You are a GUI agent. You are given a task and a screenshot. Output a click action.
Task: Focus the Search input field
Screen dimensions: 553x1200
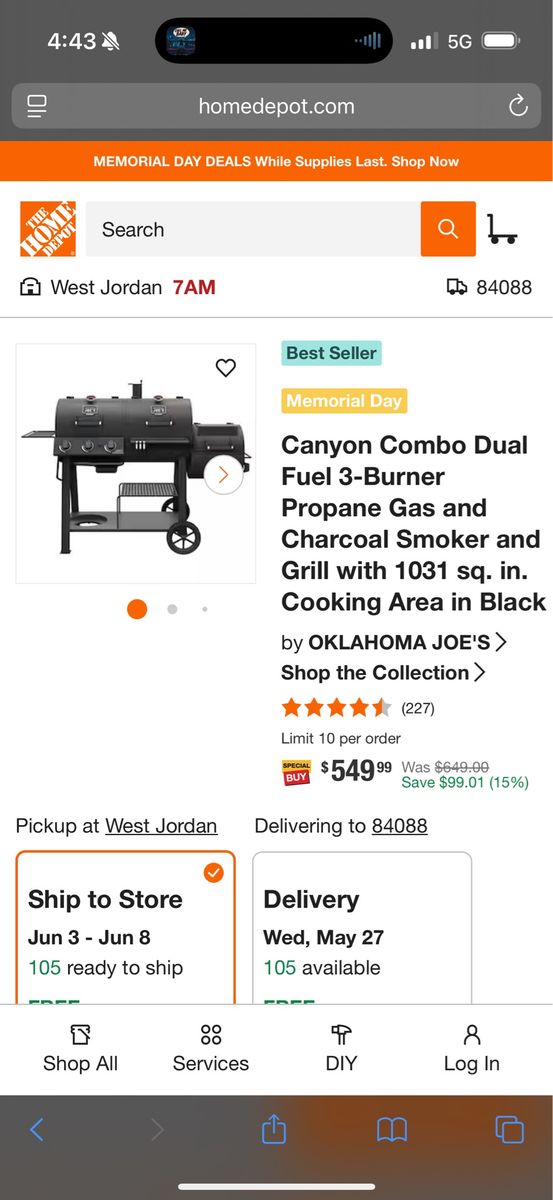coord(253,229)
